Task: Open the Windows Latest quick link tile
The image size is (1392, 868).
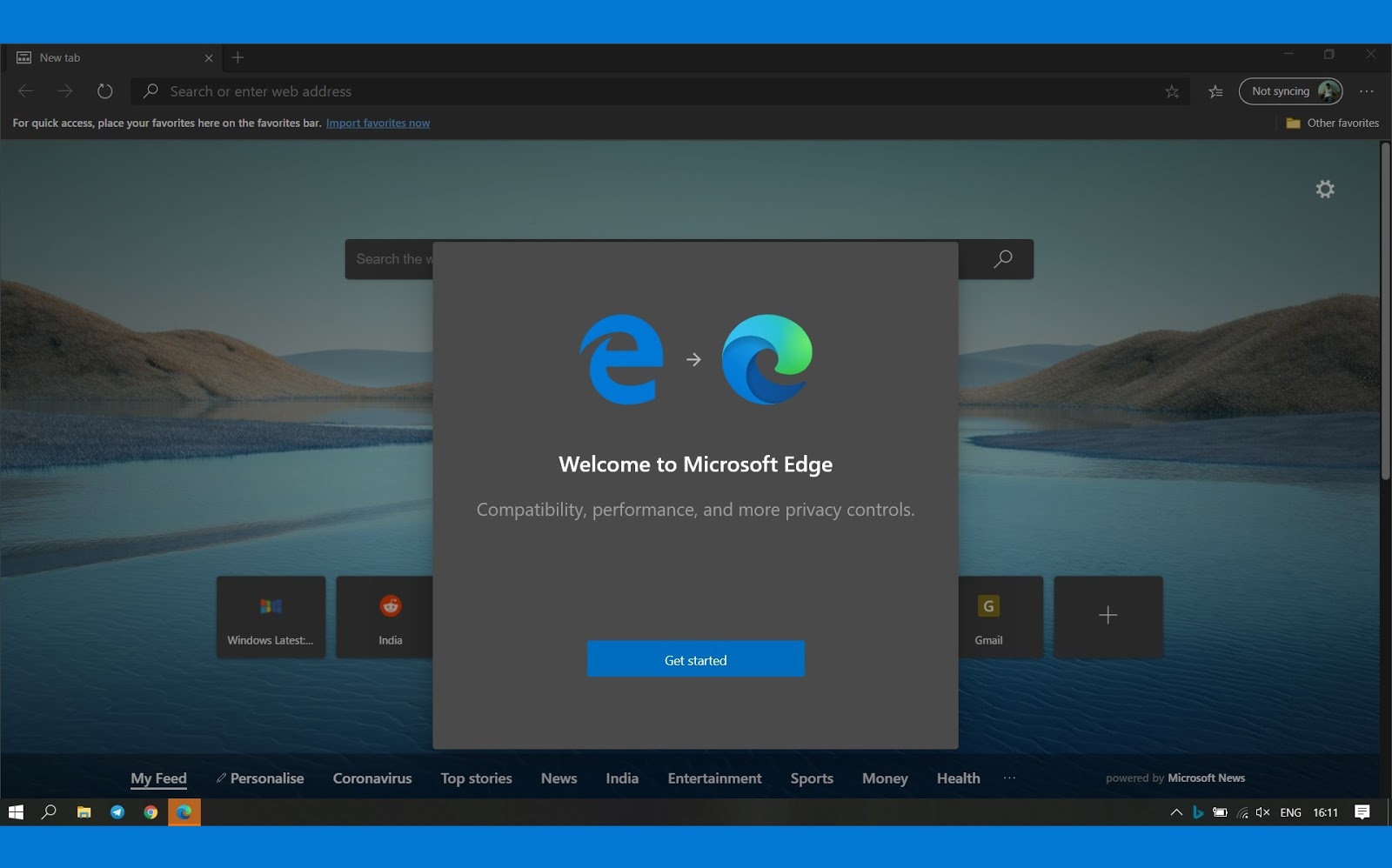Action: point(271,617)
